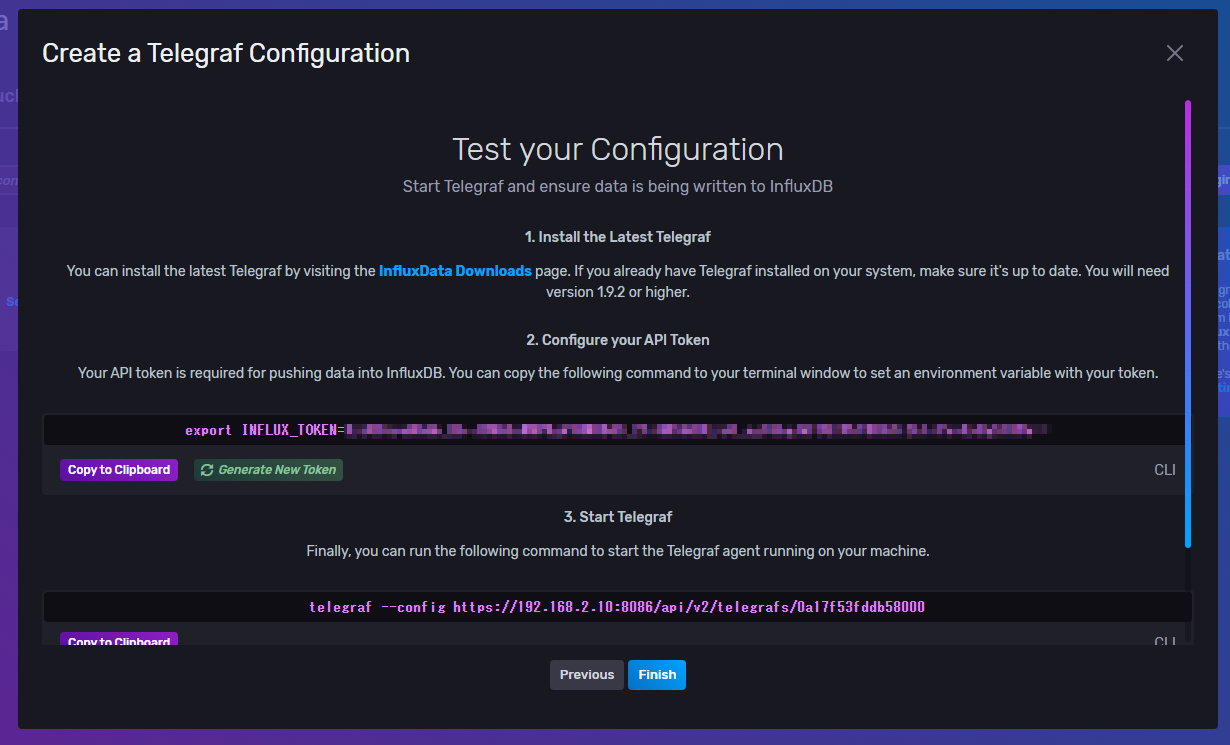This screenshot has width=1230, height=745.
Task: Click the dialog's vertical scrollbar thumb
Action: (1188, 323)
